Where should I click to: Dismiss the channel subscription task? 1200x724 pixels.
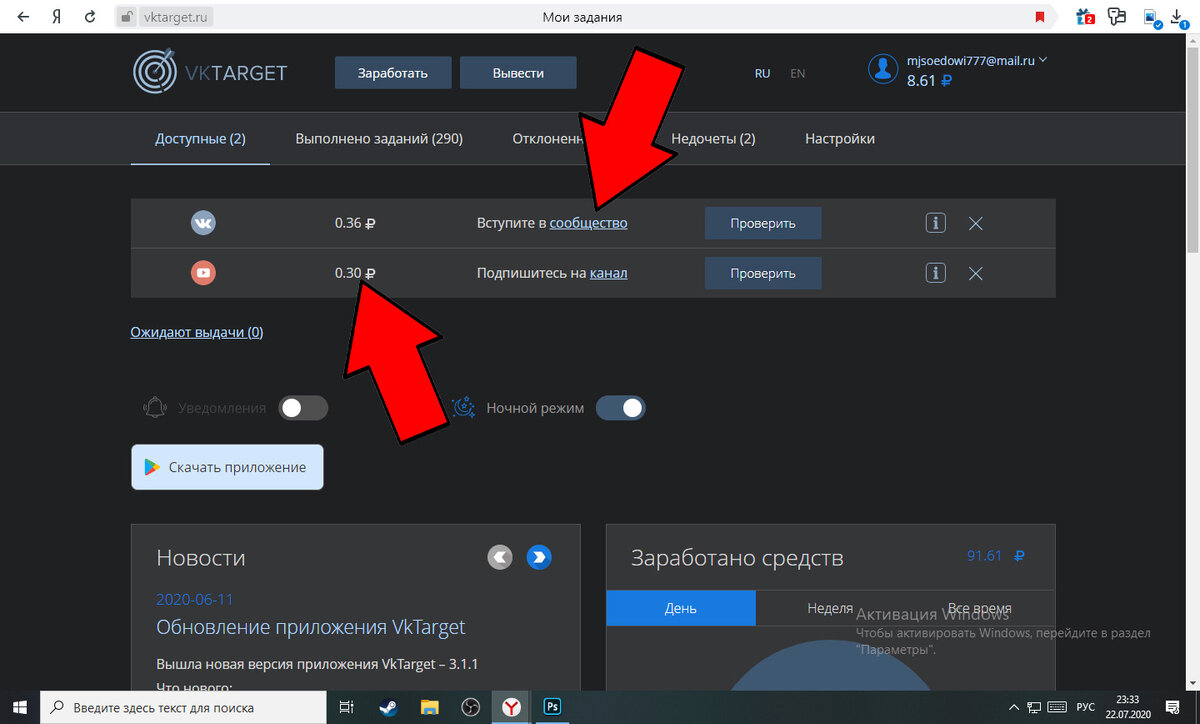pos(976,273)
